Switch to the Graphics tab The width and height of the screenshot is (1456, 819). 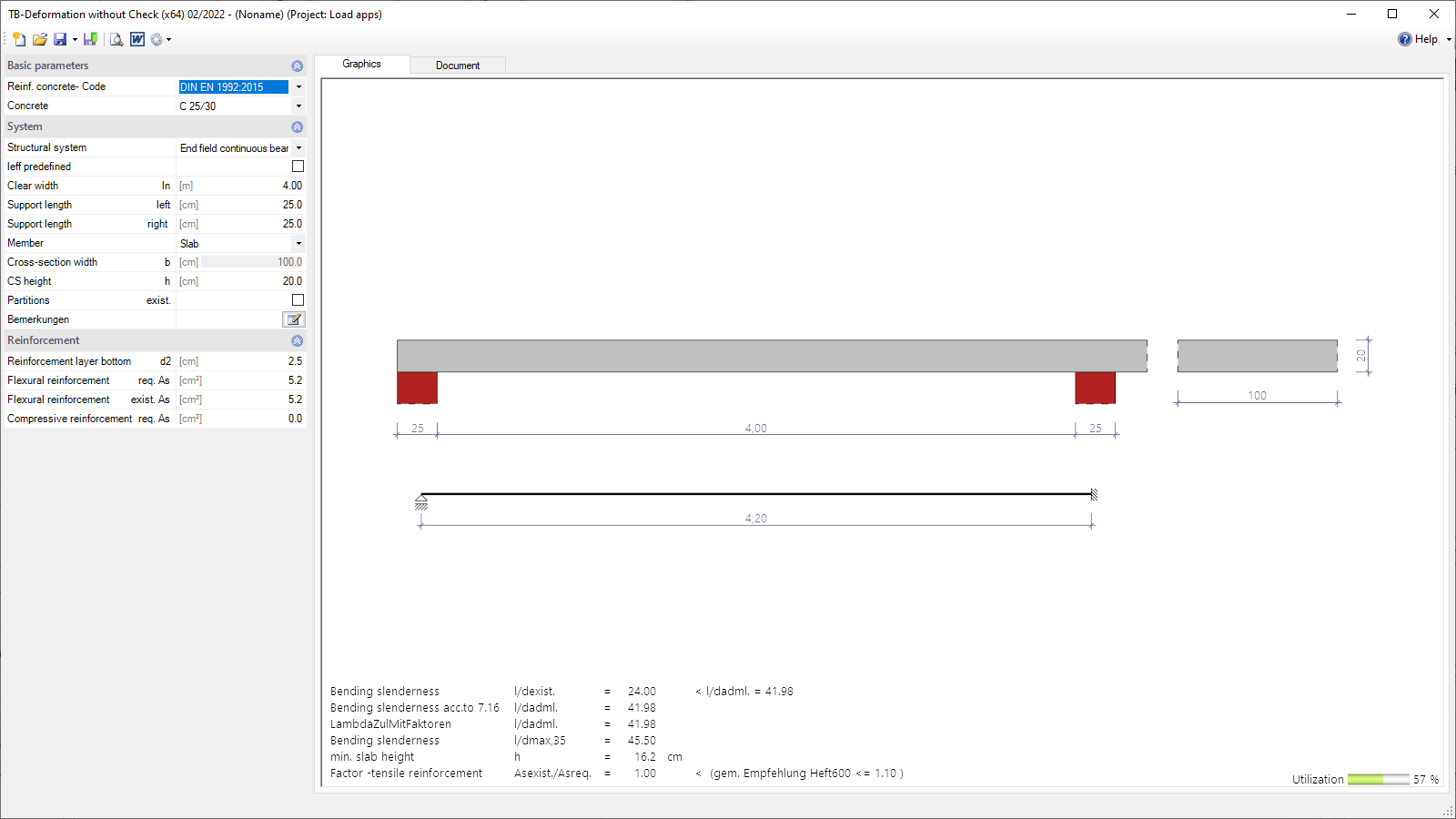[x=362, y=64]
